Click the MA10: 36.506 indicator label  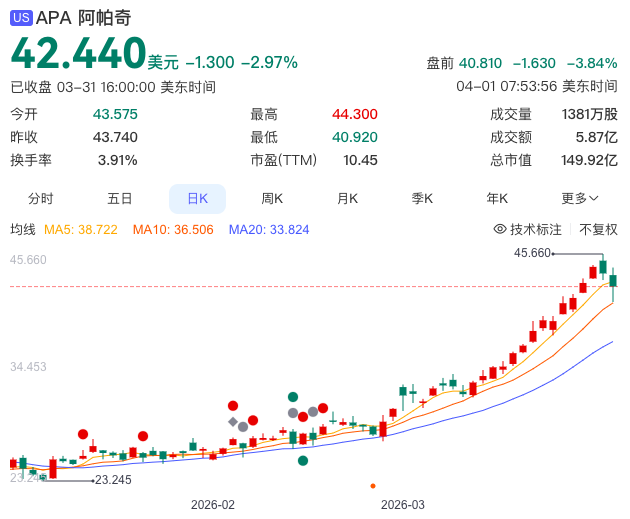click(173, 230)
